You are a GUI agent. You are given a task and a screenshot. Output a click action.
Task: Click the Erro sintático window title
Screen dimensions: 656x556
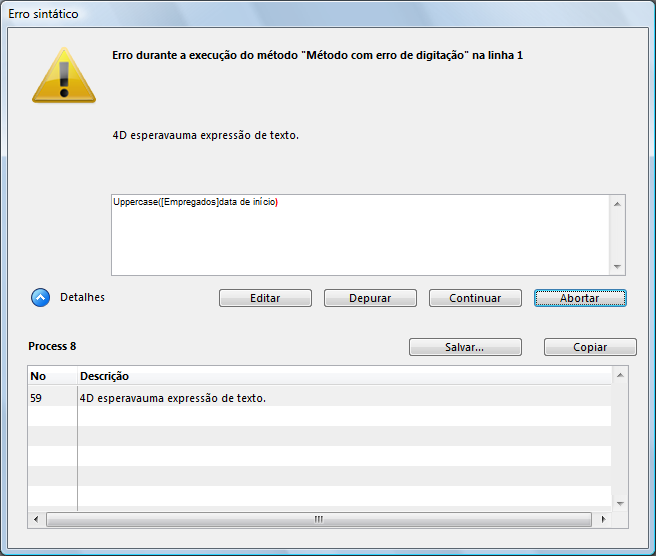(x=44, y=14)
